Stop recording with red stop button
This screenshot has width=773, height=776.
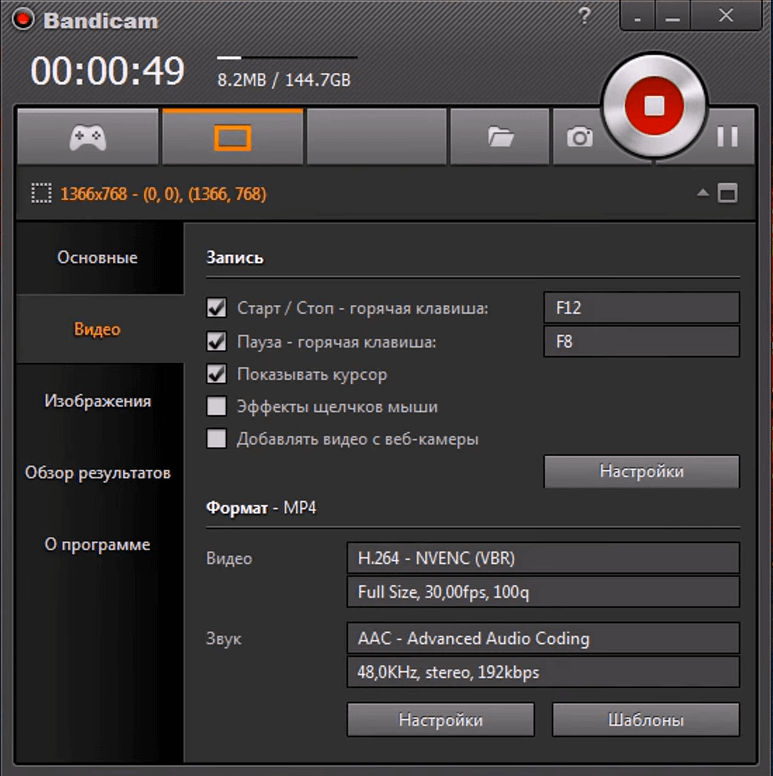point(654,105)
